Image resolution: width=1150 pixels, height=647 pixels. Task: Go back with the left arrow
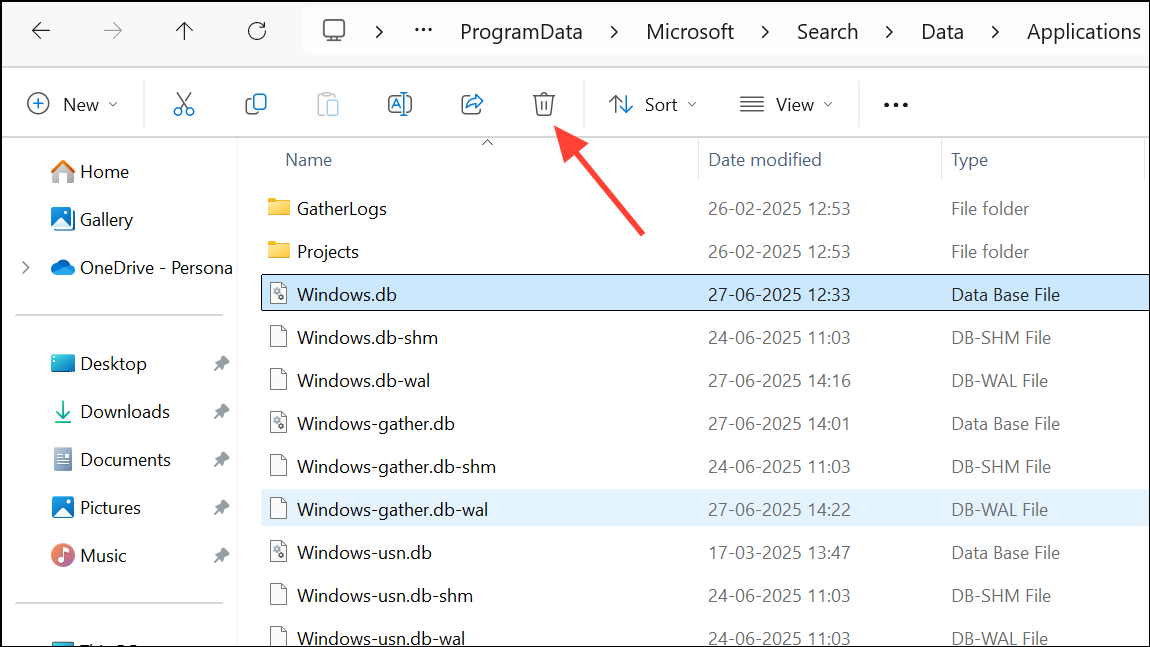click(41, 31)
